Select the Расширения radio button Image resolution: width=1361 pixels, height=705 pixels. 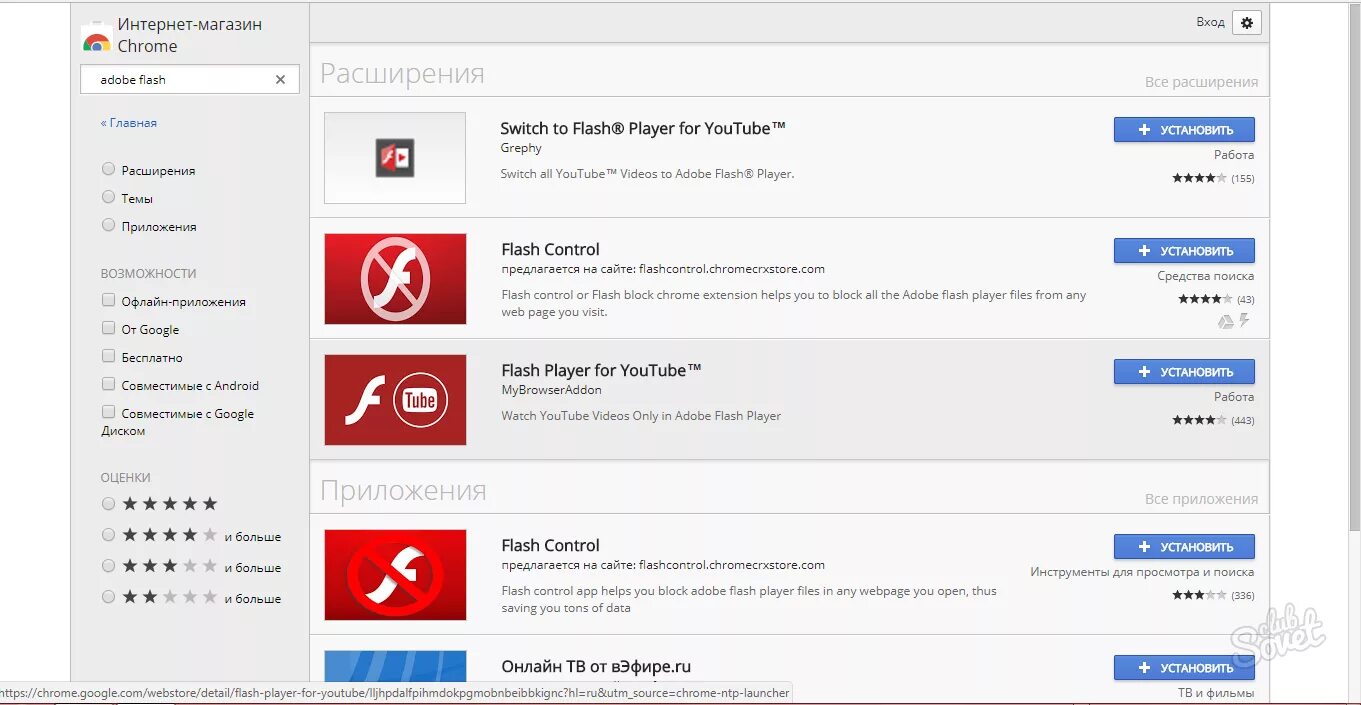108,169
